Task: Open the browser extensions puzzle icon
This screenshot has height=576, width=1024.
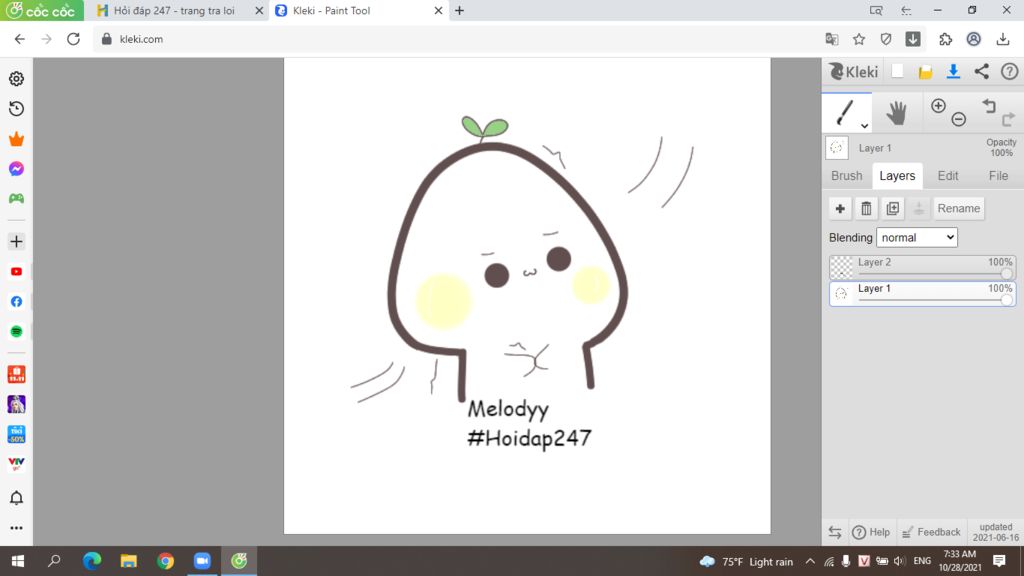Action: click(946, 39)
